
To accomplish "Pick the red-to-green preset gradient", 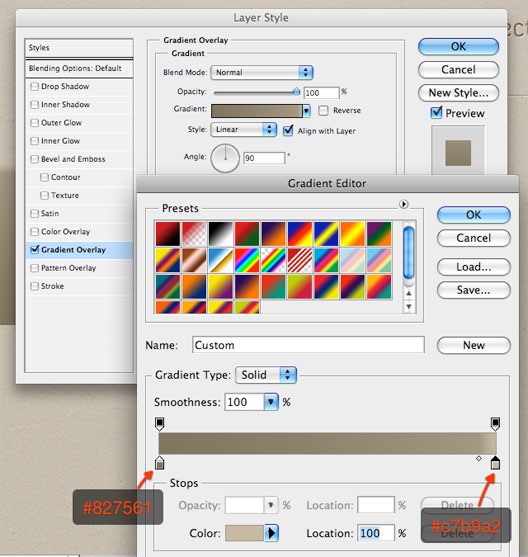I will click(x=247, y=234).
